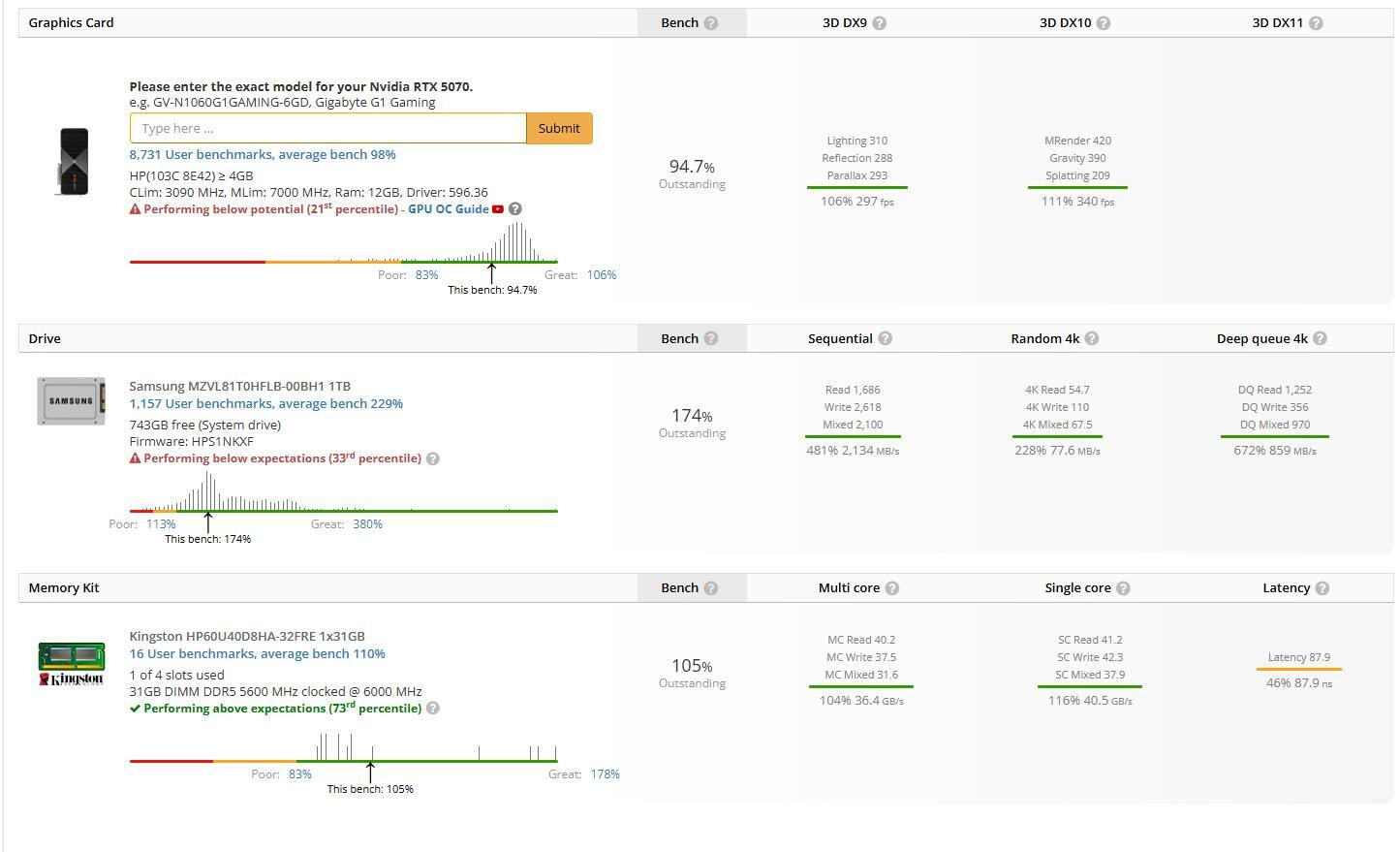Image resolution: width=1400 pixels, height=852 pixels.
Task: Click the '672% 859 MB/s' deep queue result
Action: [x=1275, y=451]
